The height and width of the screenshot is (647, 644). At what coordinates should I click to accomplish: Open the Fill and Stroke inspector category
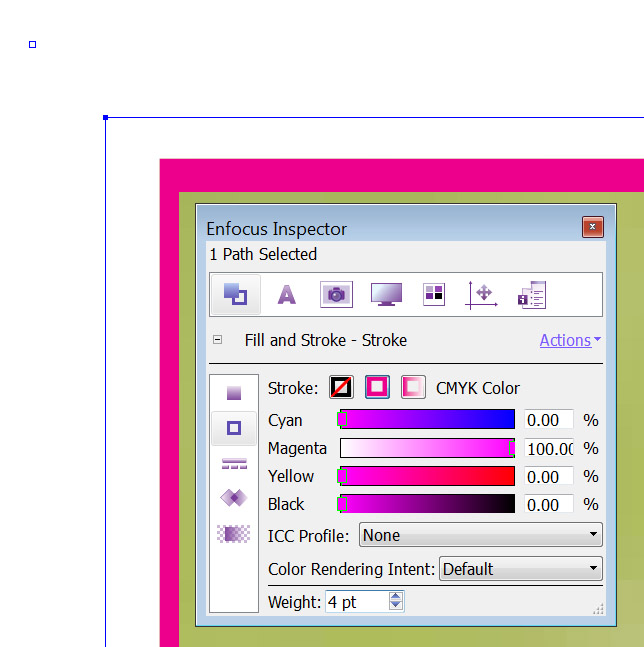point(236,294)
